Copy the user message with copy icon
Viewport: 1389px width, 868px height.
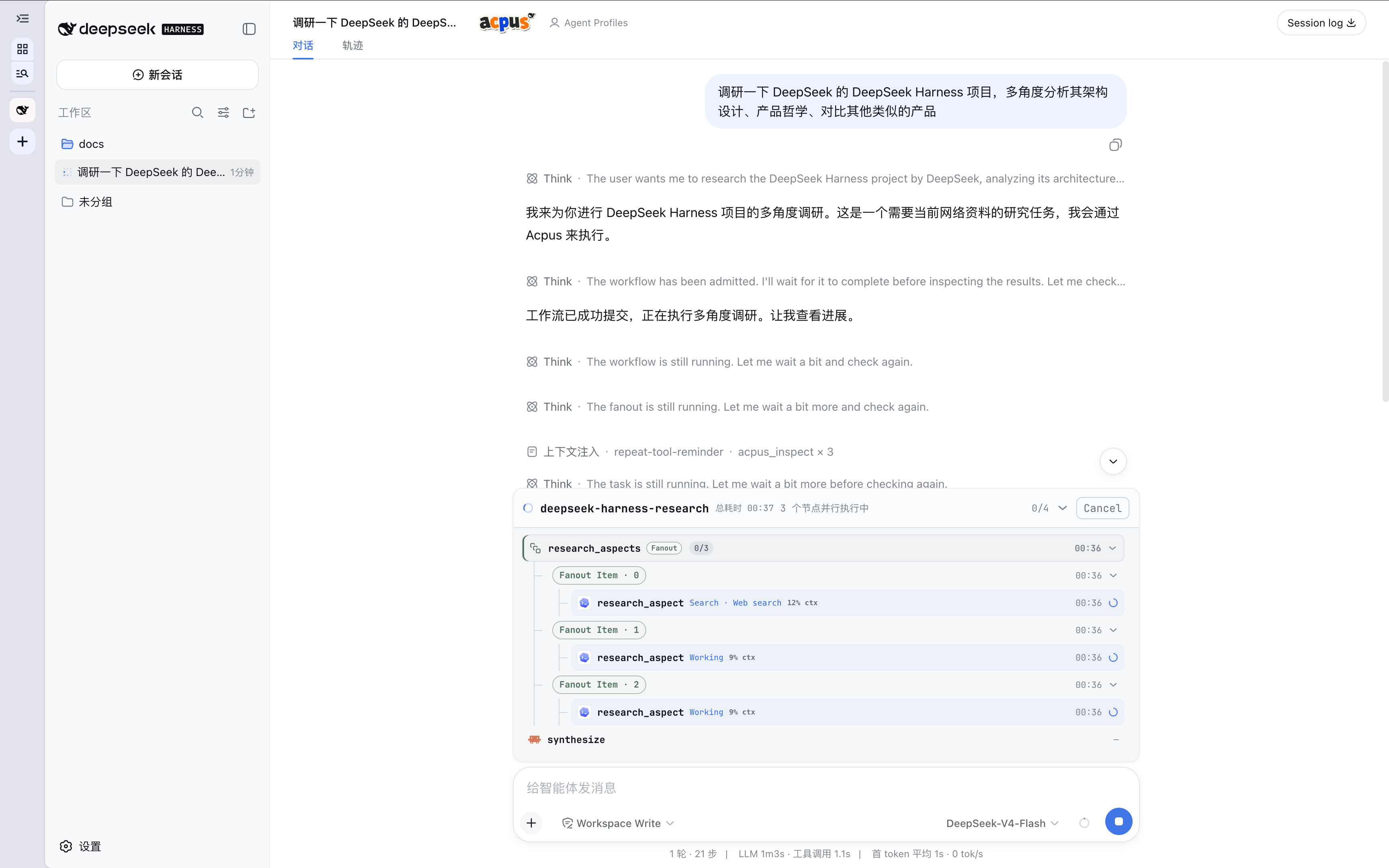pos(1115,145)
